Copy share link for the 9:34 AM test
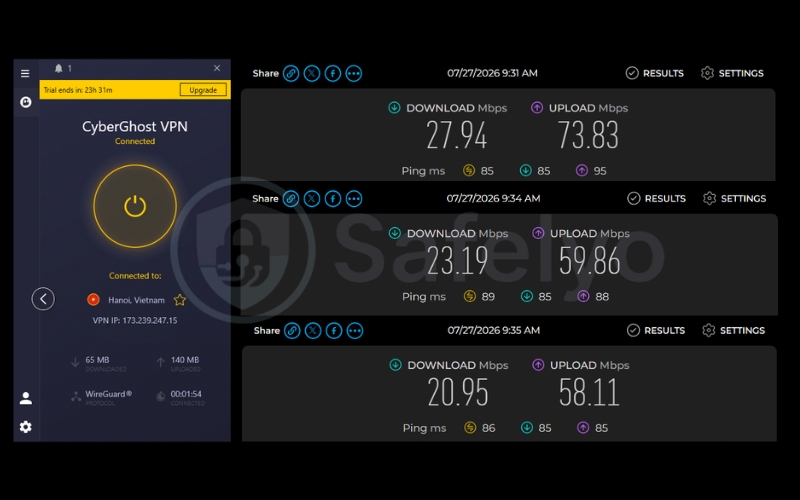The height and width of the screenshot is (500, 800). (x=291, y=198)
